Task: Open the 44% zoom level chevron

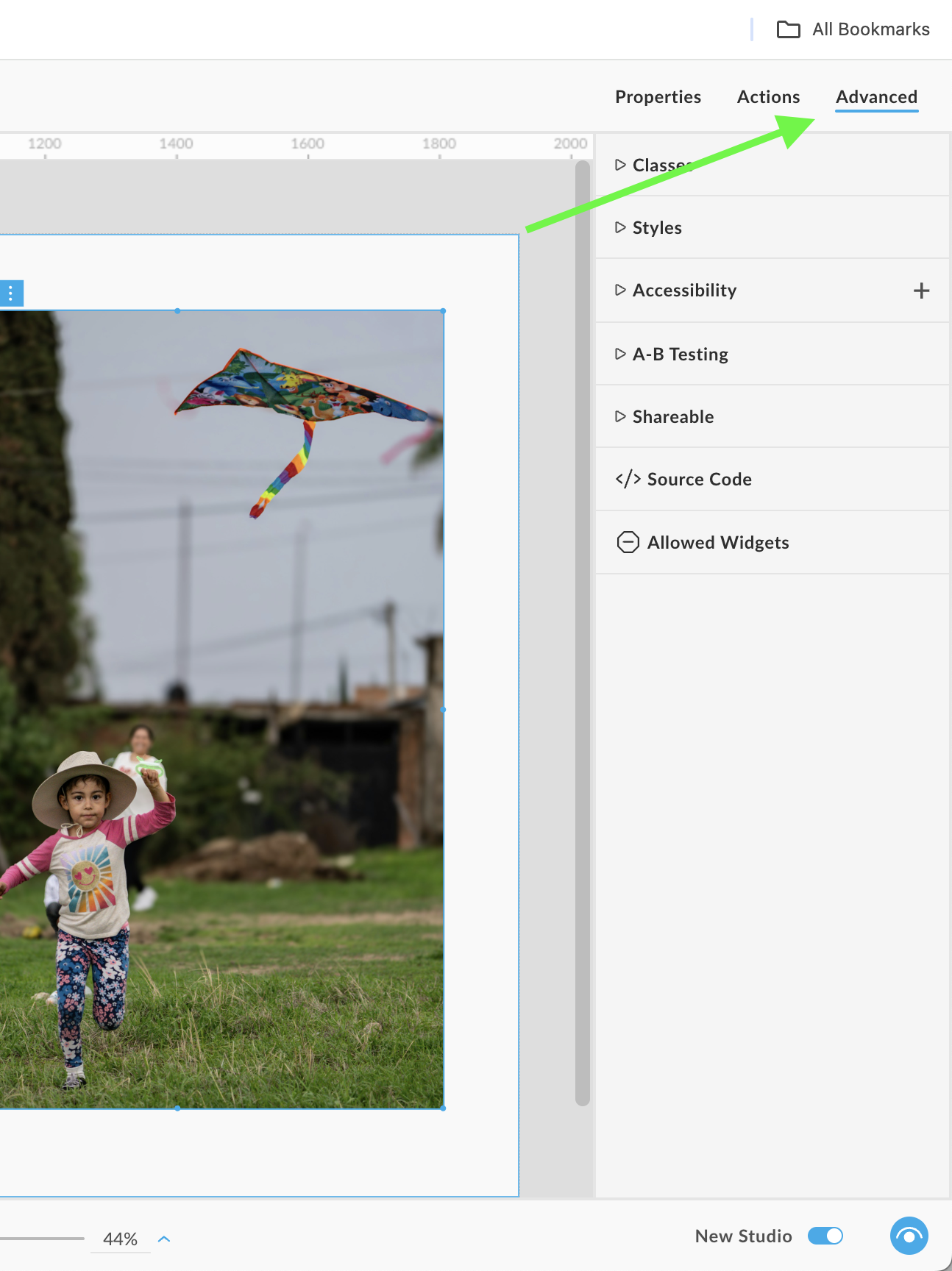Action: click(164, 1239)
